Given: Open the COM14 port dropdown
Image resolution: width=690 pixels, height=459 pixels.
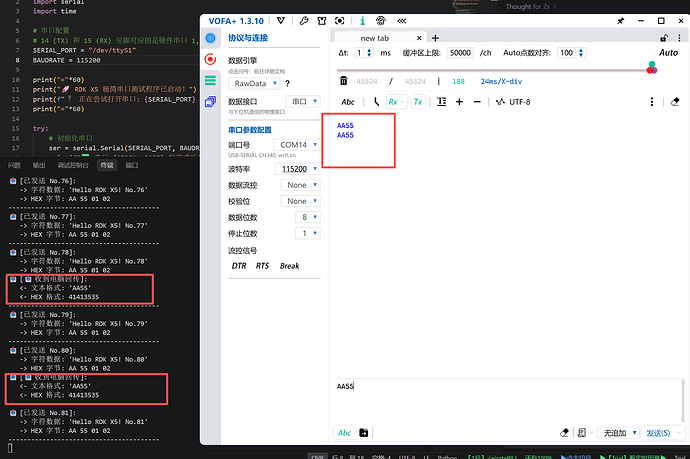Looking at the screenshot, I should (x=297, y=145).
